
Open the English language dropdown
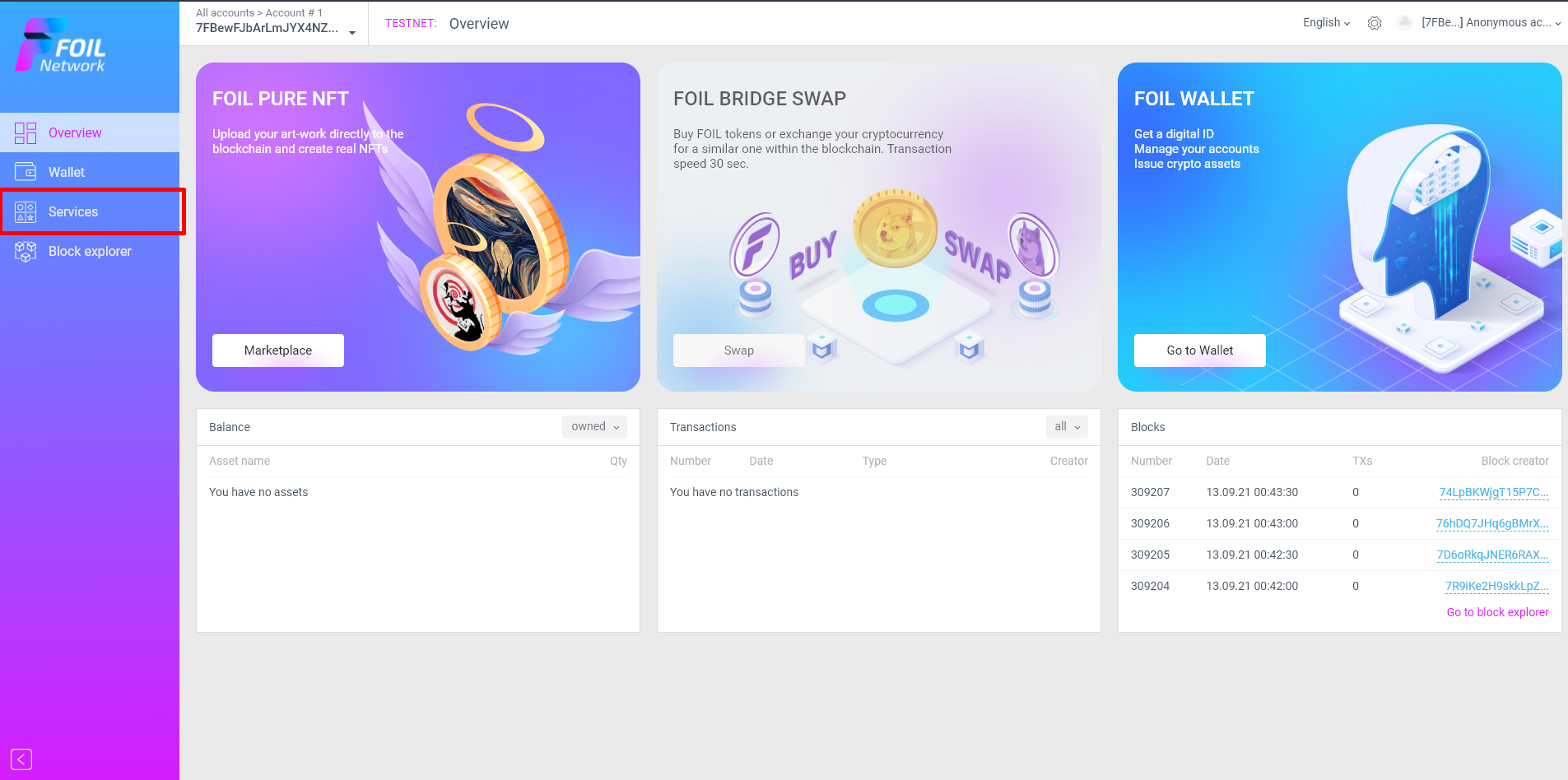1326,23
